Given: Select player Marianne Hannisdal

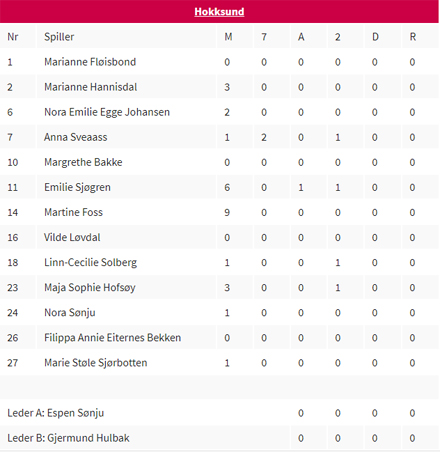Looking at the screenshot, I should pyautogui.click(x=90, y=87).
